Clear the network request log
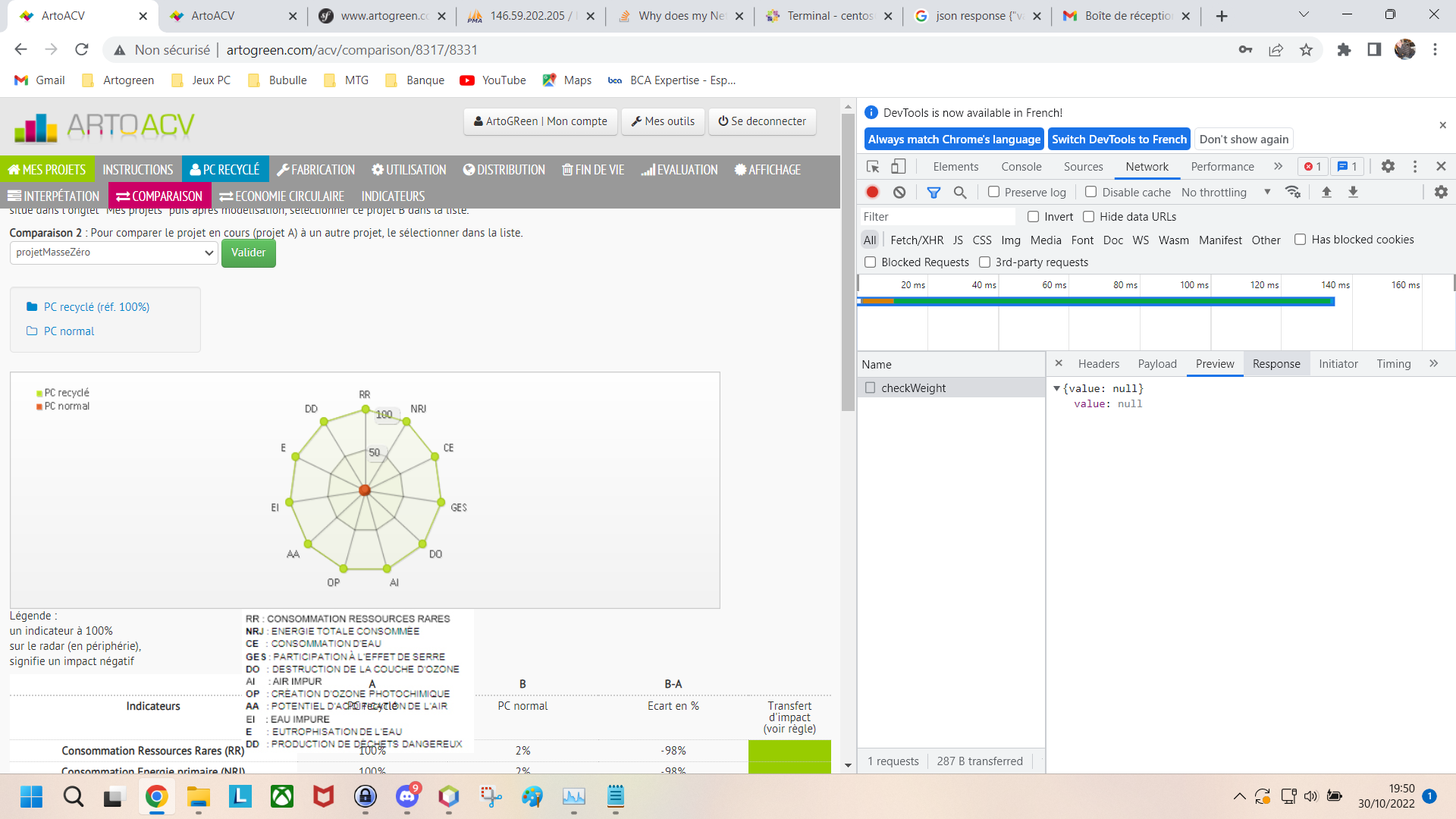Image resolution: width=1456 pixels, height=819 pixels. pyautogui.click(x=900, y=192)
